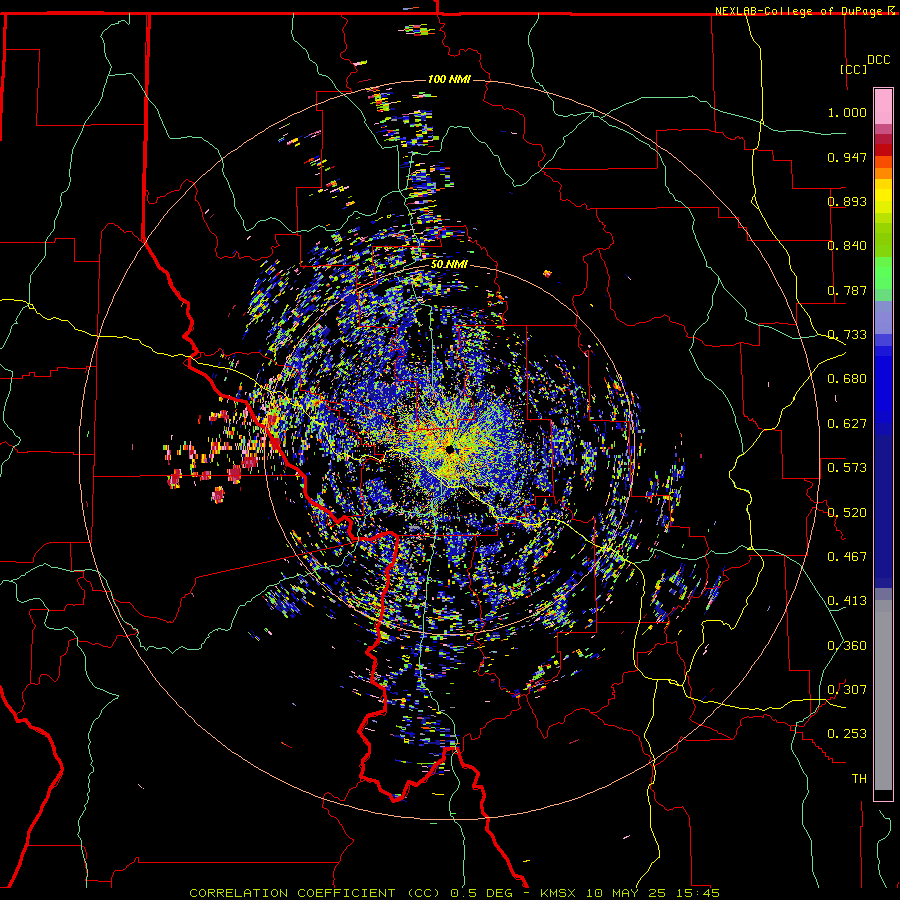The width and height of the screenshot is (900, 900).
Task: Click the 0.787 legend value
Action: pyautogui.click(x=847, y=290)
